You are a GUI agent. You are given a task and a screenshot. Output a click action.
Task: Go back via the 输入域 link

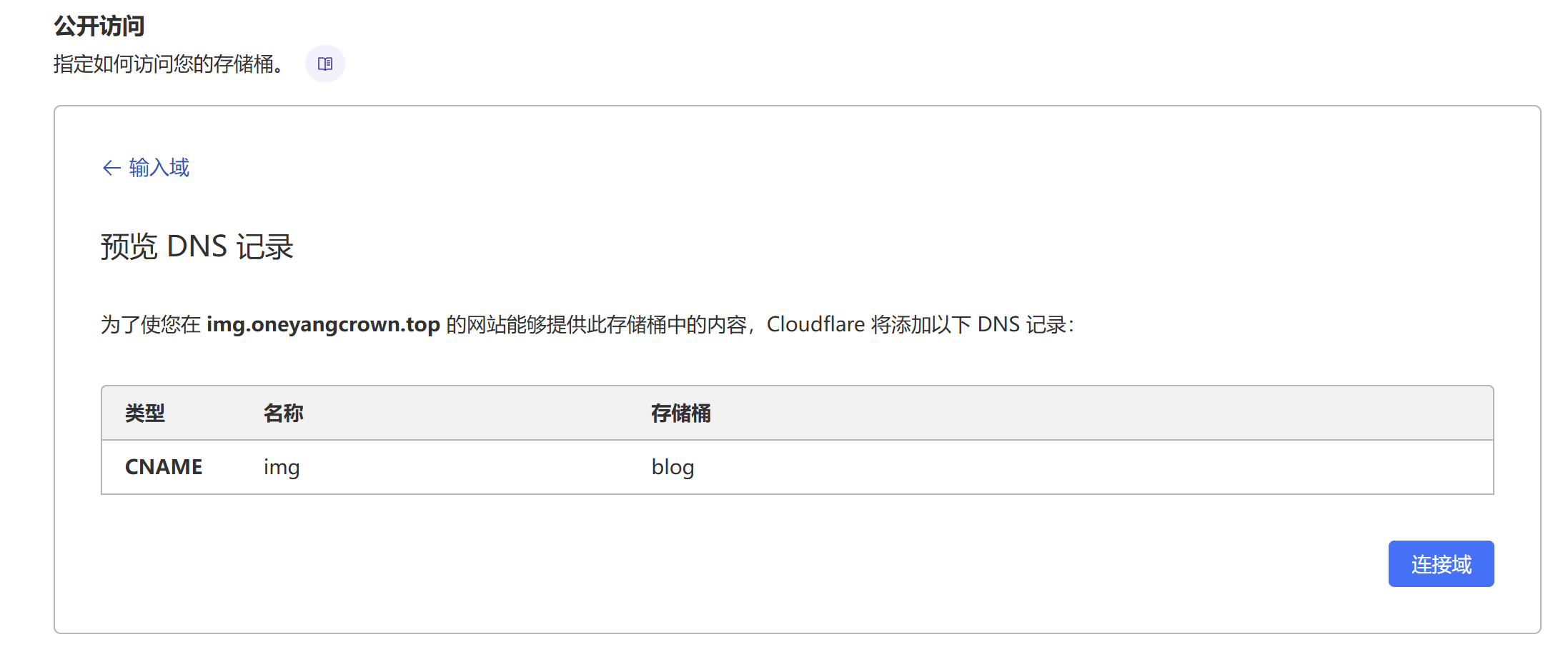159,168
